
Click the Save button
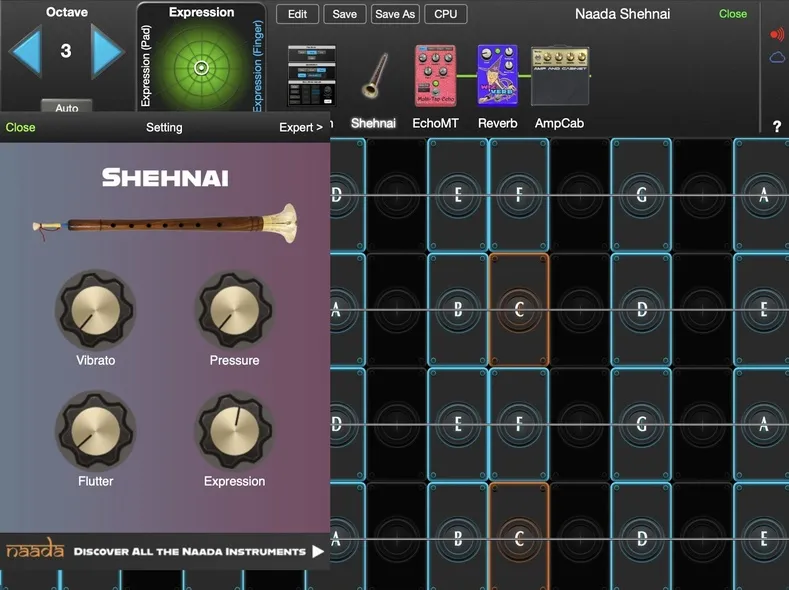point(345,14)
